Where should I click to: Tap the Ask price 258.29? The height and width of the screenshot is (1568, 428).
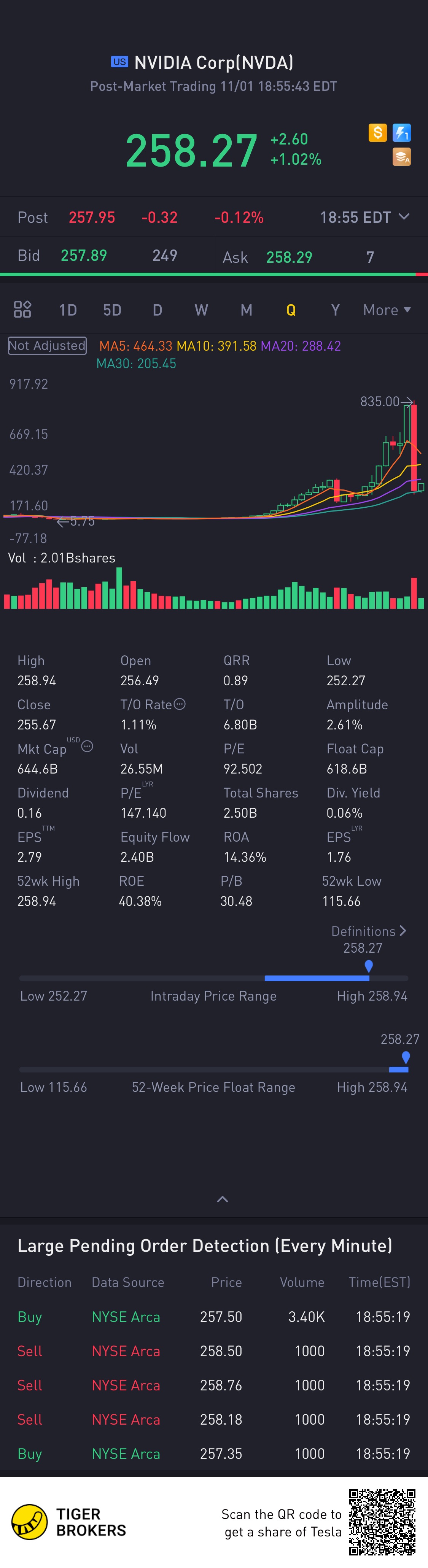point(289,257)
